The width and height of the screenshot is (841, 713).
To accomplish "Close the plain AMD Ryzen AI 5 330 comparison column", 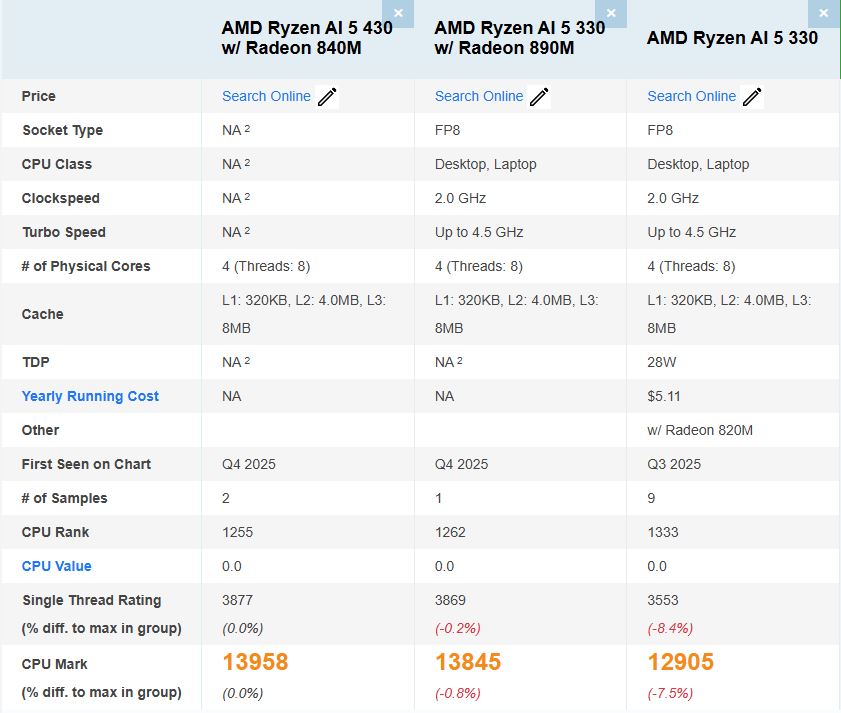I will pos(822,13).
